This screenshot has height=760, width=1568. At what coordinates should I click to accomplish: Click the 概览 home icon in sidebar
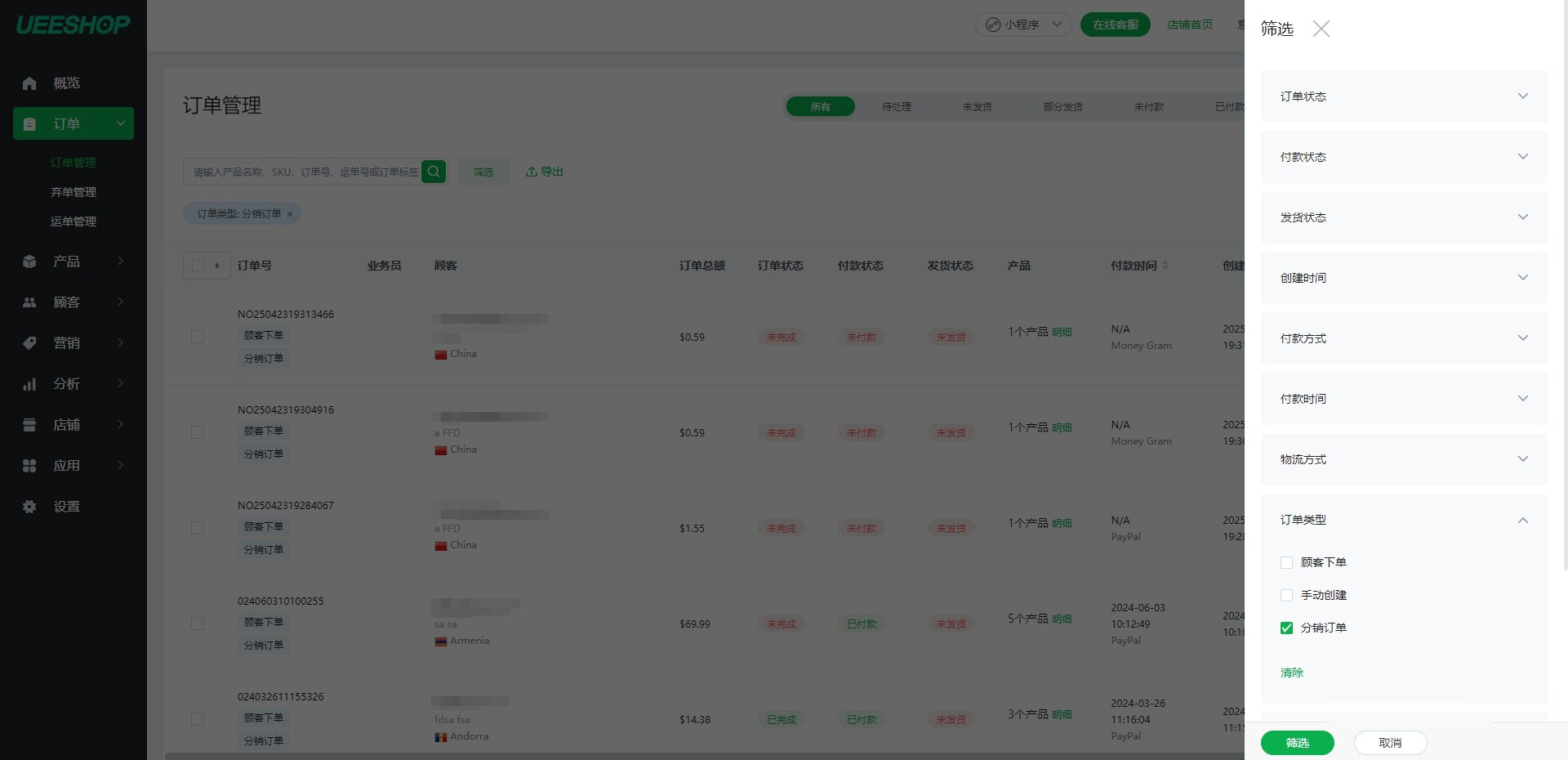[29, 83]
